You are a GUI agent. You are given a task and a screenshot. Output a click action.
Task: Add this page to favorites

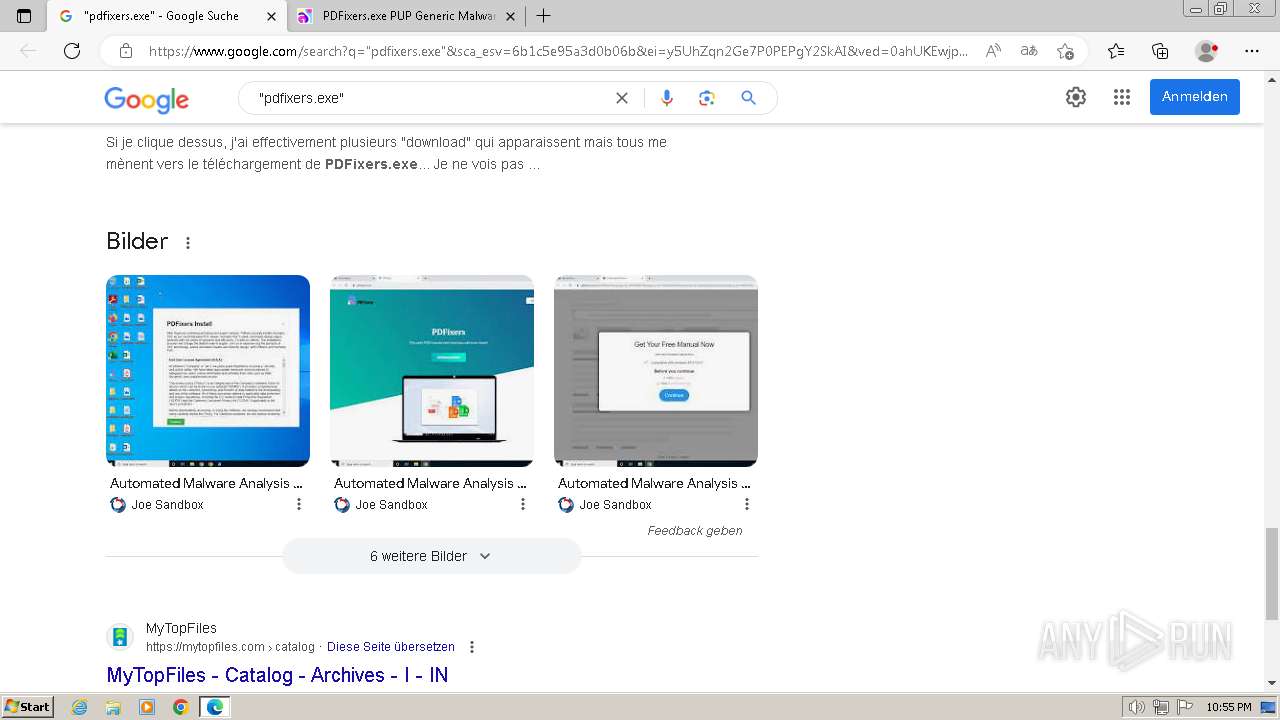1065,51
